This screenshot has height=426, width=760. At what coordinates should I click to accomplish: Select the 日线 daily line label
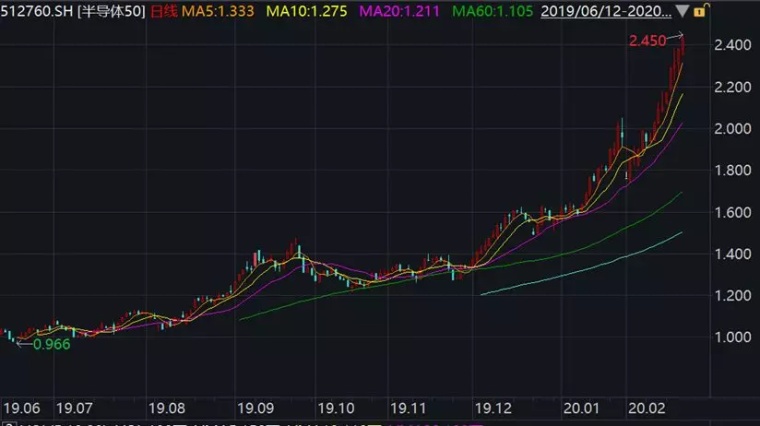[x=161, y=10]
